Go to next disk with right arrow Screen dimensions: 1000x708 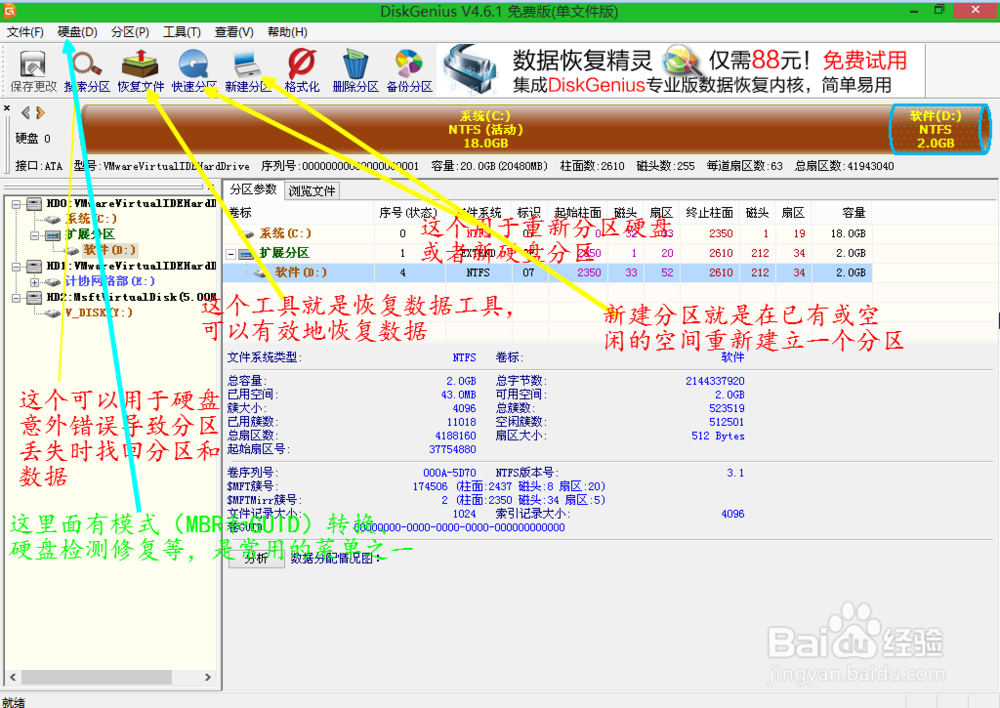(x=40, y=113)
